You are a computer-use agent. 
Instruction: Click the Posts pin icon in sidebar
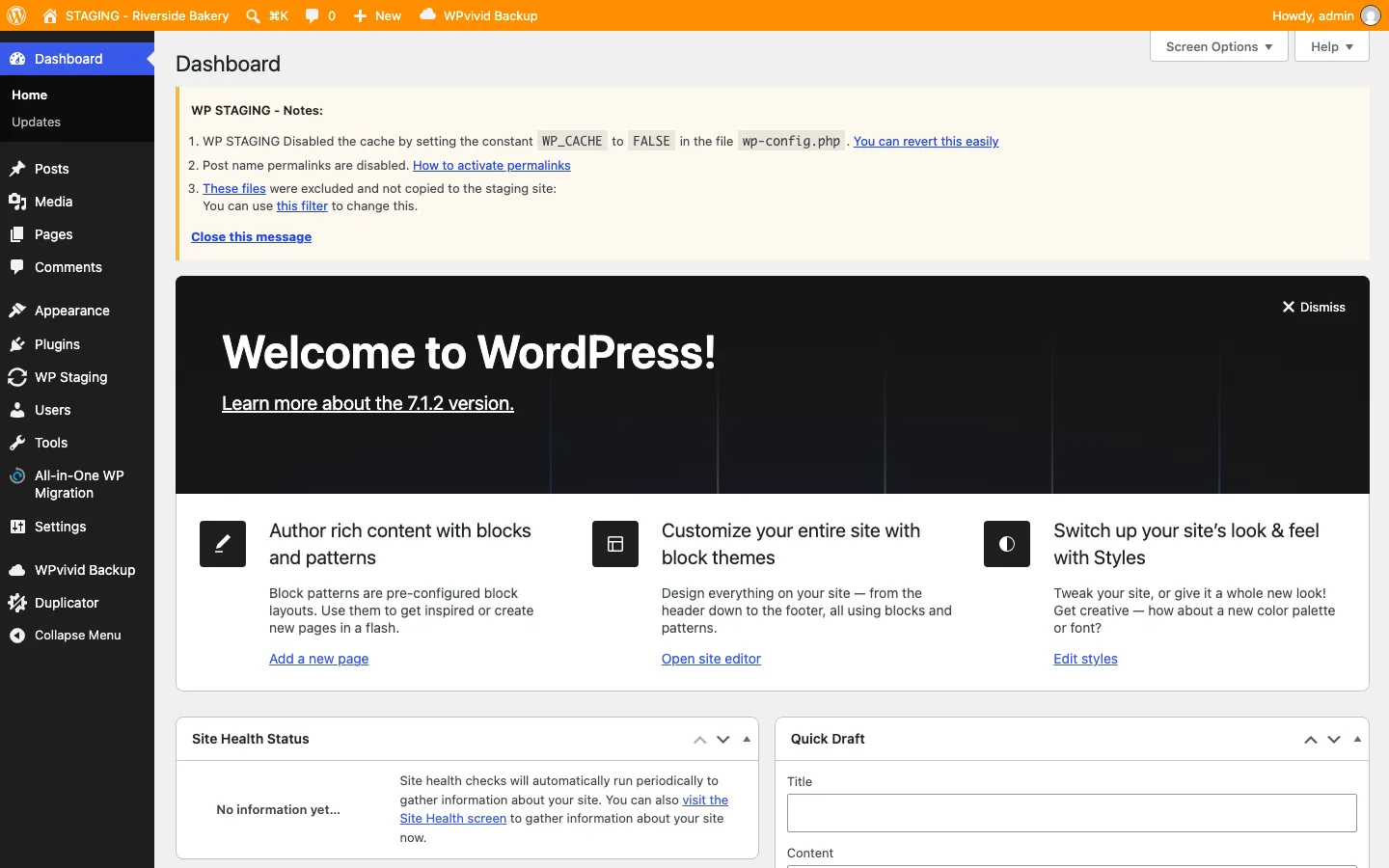(17, 169)
